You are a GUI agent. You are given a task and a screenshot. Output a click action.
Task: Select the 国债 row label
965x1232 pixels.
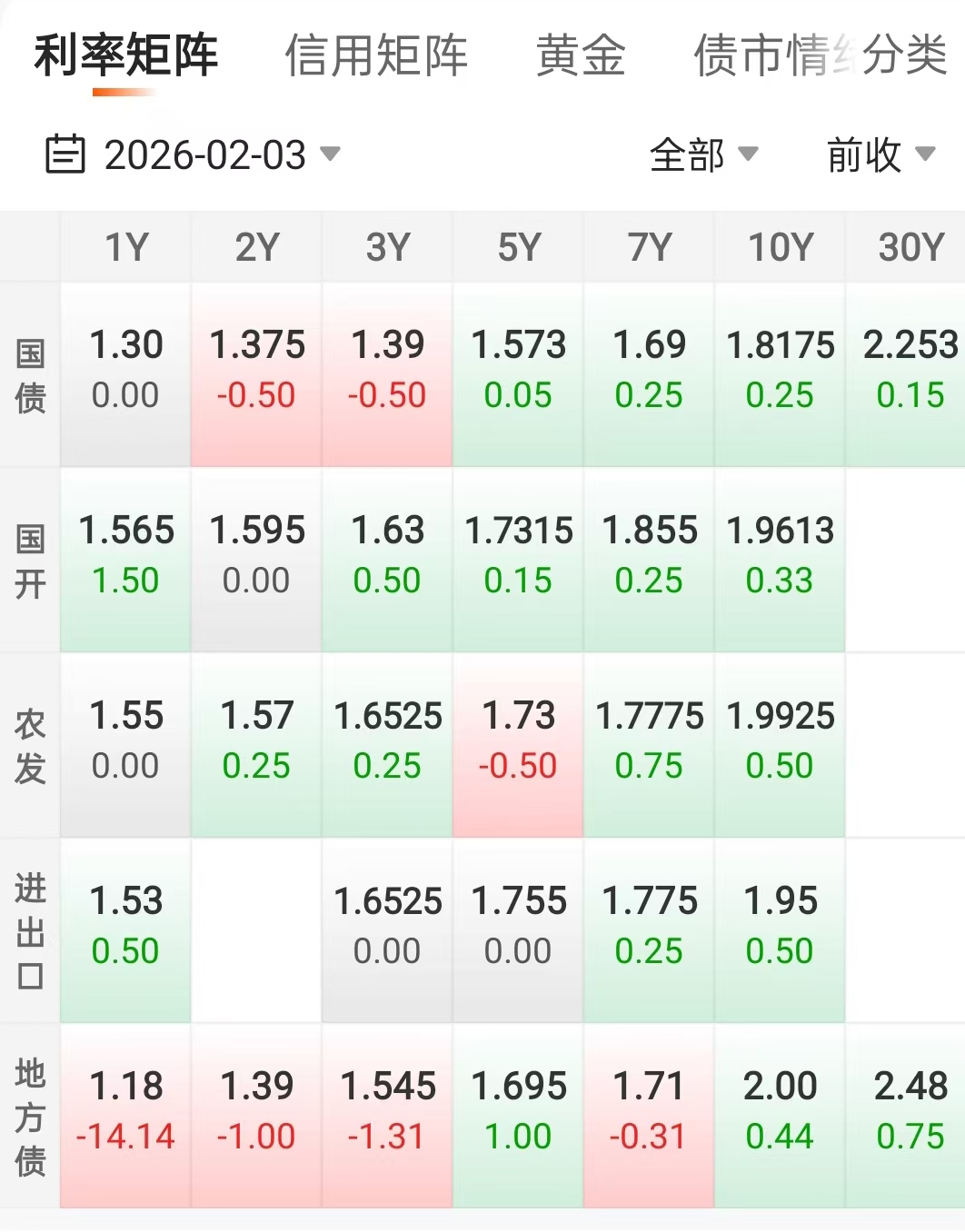tap(30, 375)
